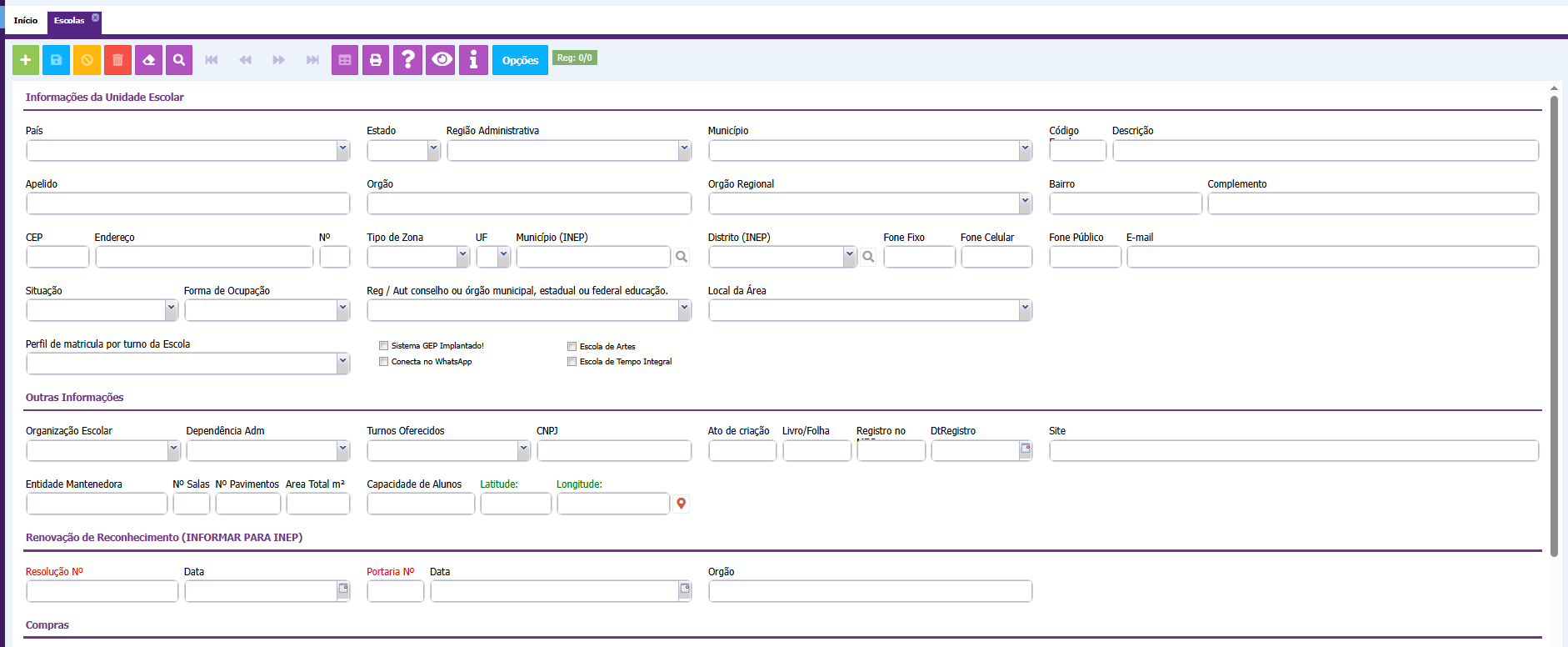Click the magnifier search icon in toolbar
Viewport: 1568px width, 647px height.
(x=179, y=60)
